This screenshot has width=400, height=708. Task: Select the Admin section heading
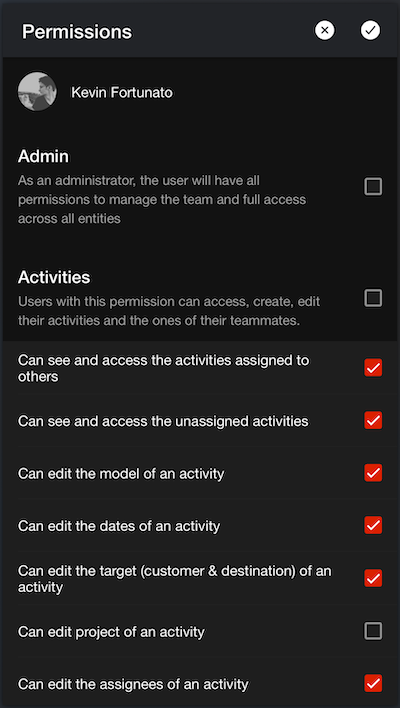(43, 156)
